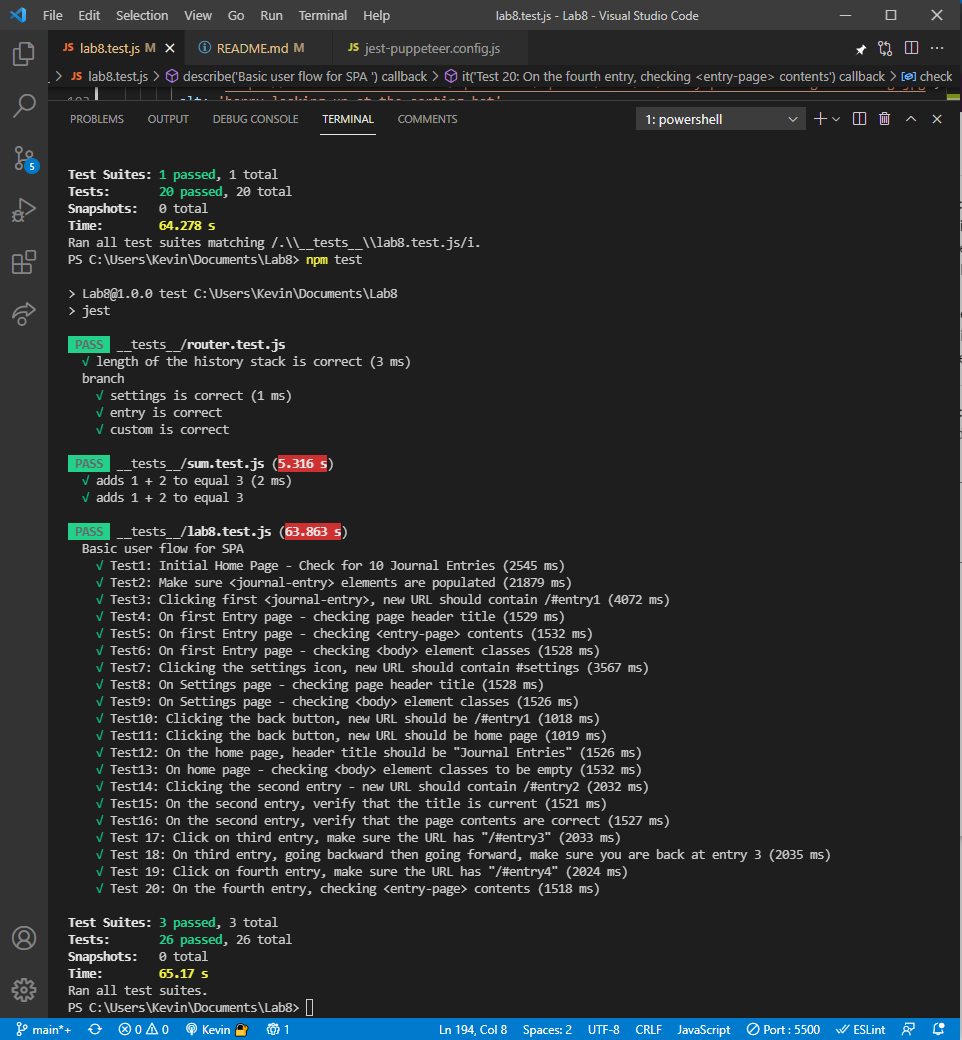The image size is (962, 1040).
Task: Click the 'check' breadcrumb at far right
Action: click(x=927, y=76)
